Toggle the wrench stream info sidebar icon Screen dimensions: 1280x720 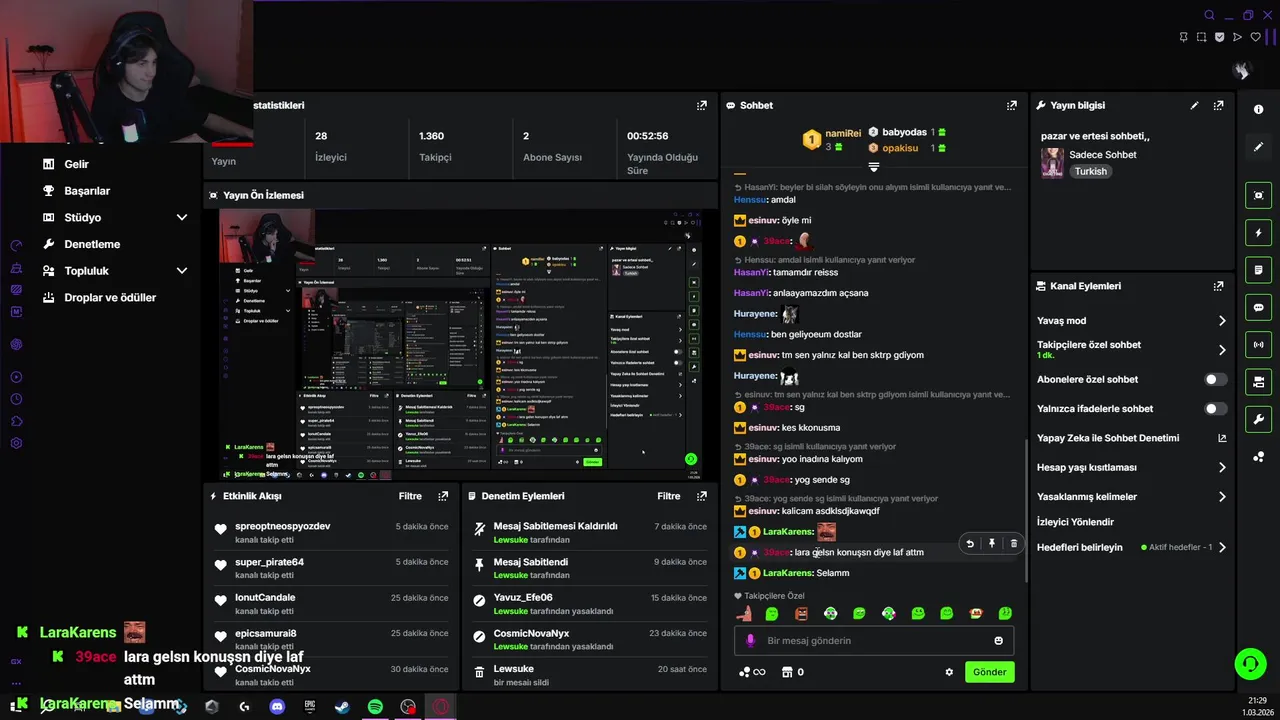click(1258, 419)
